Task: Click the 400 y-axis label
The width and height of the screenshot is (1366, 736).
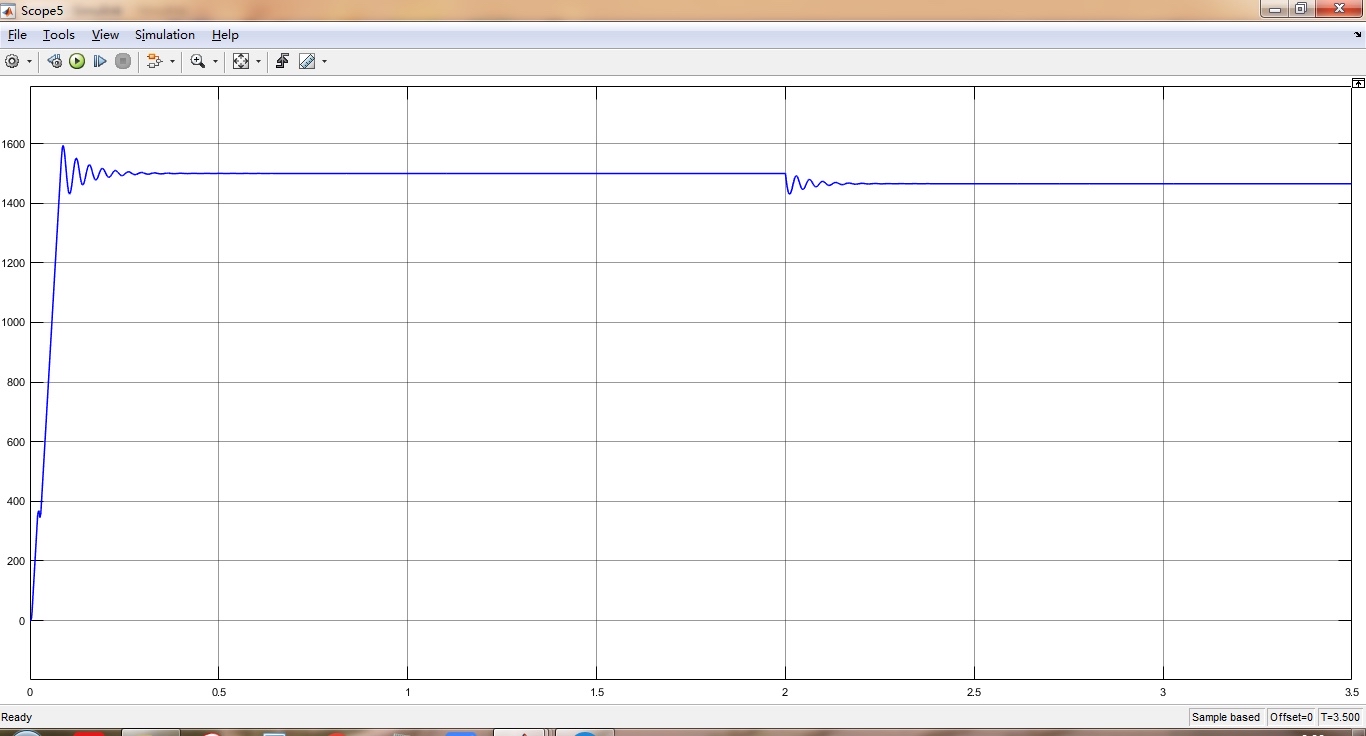Action: pyautogui.click(x=17, y=501)
